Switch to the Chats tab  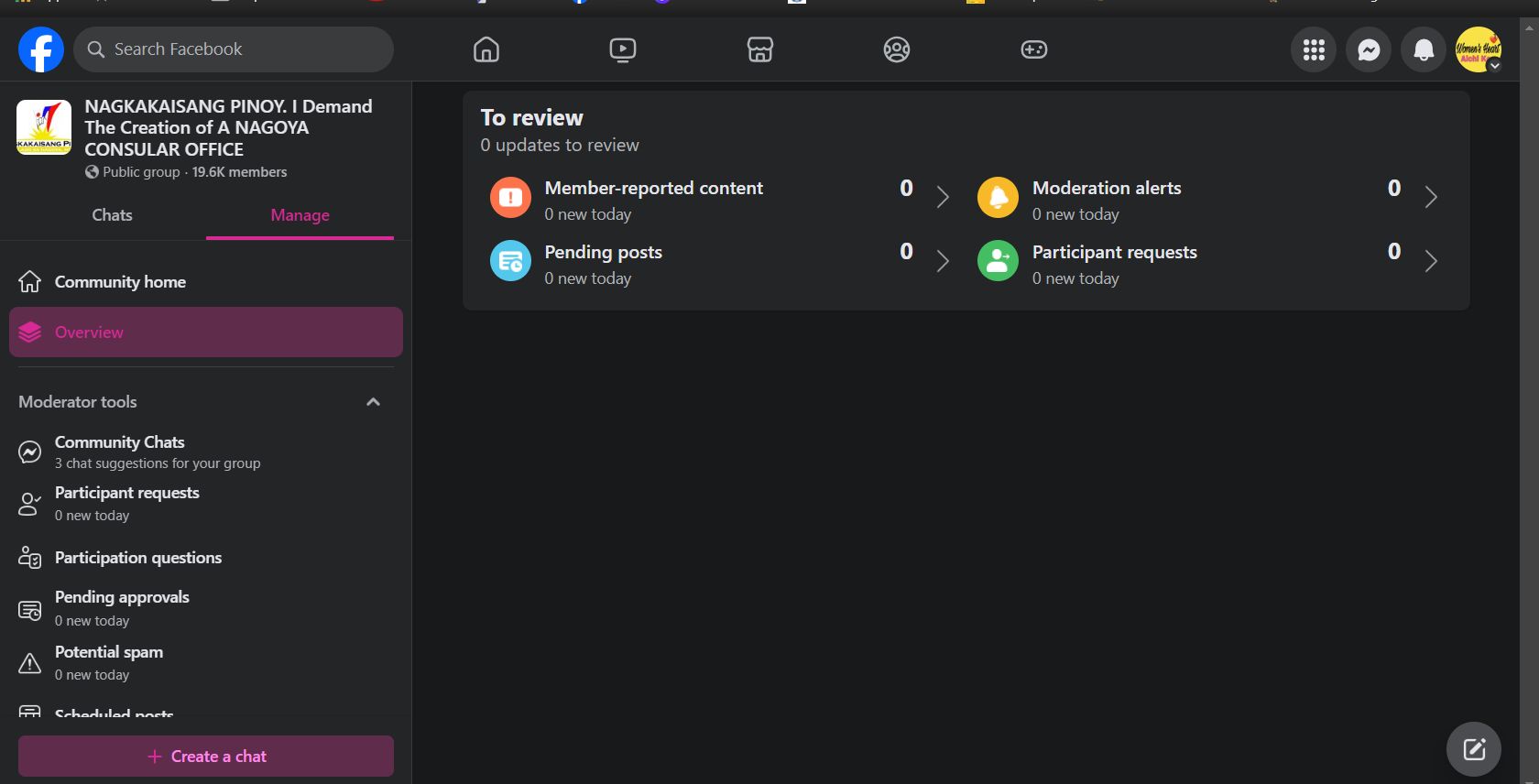(x=112, y=215)
